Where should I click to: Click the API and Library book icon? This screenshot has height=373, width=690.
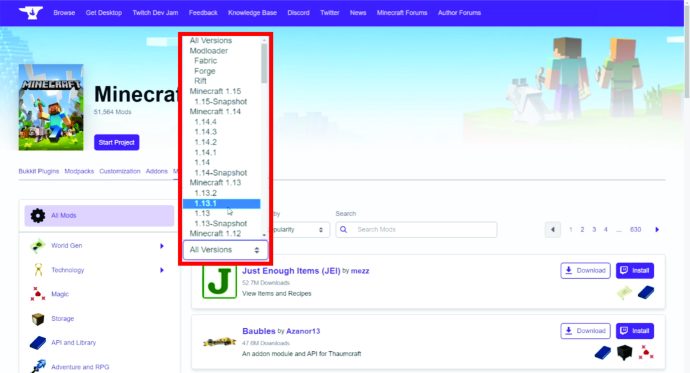point(38,343)
